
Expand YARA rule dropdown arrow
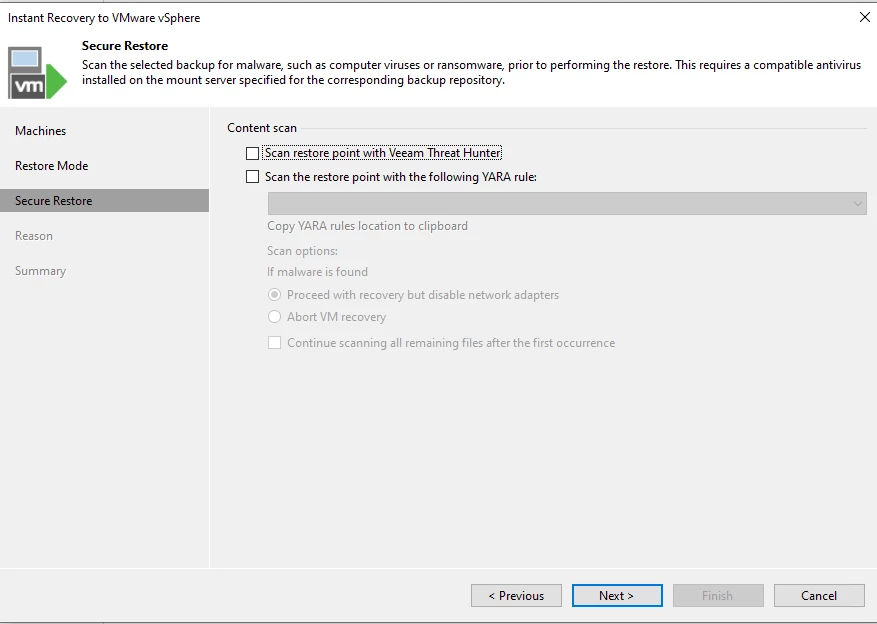click(857, 203)
